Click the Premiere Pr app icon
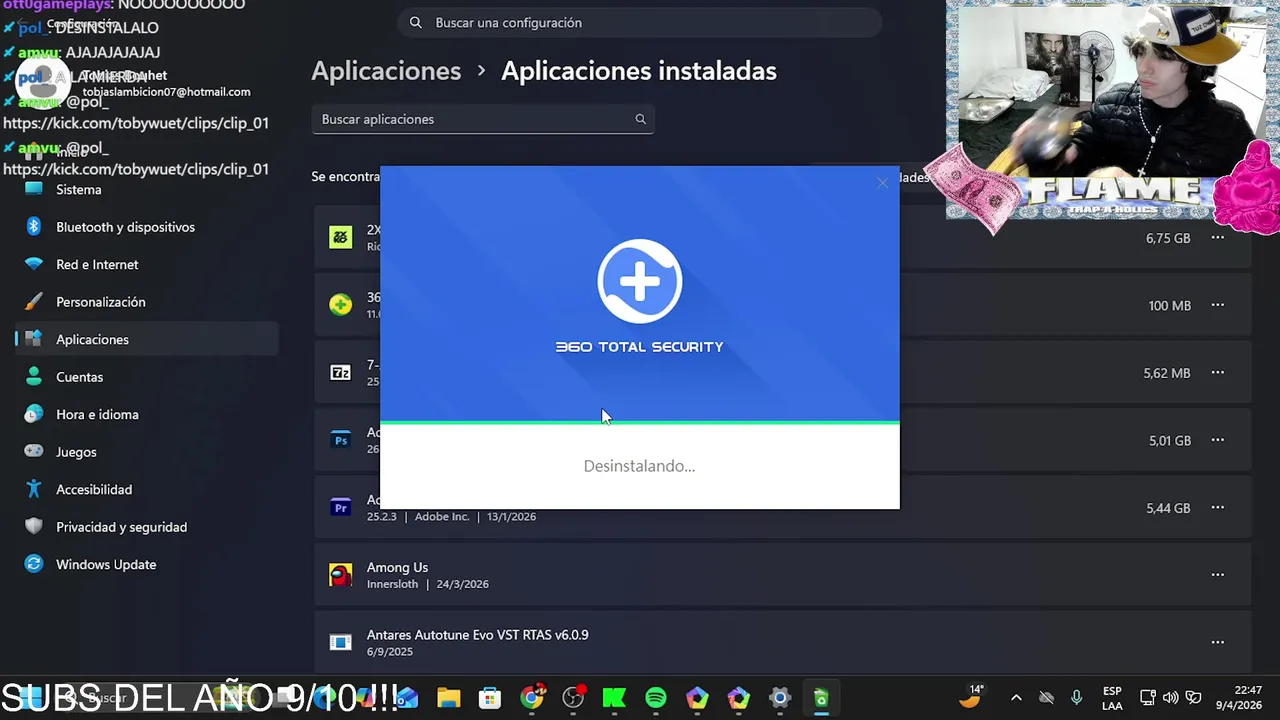Screen dimensions: 1280x720 coord(341,508)
